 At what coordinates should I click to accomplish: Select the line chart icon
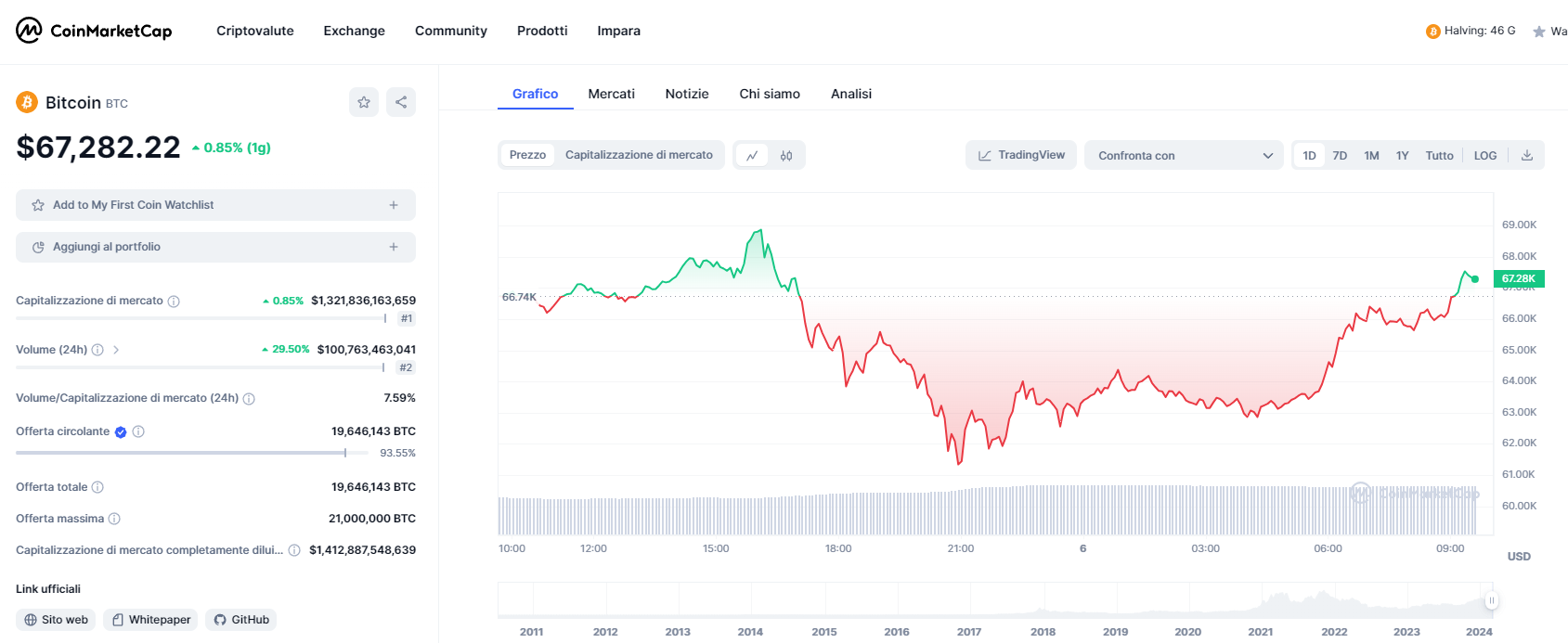[x=752, y=156]
